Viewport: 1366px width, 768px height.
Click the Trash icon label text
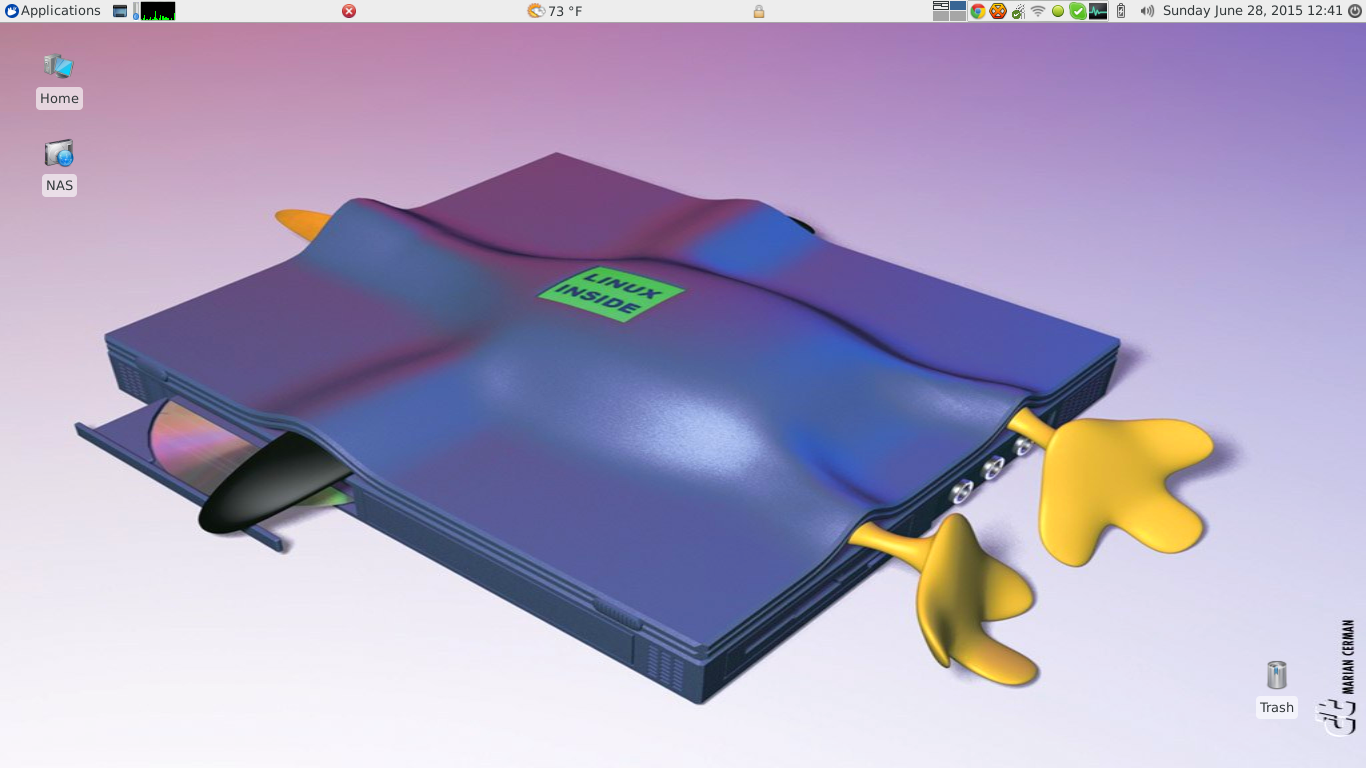(x=1277, y=707)
